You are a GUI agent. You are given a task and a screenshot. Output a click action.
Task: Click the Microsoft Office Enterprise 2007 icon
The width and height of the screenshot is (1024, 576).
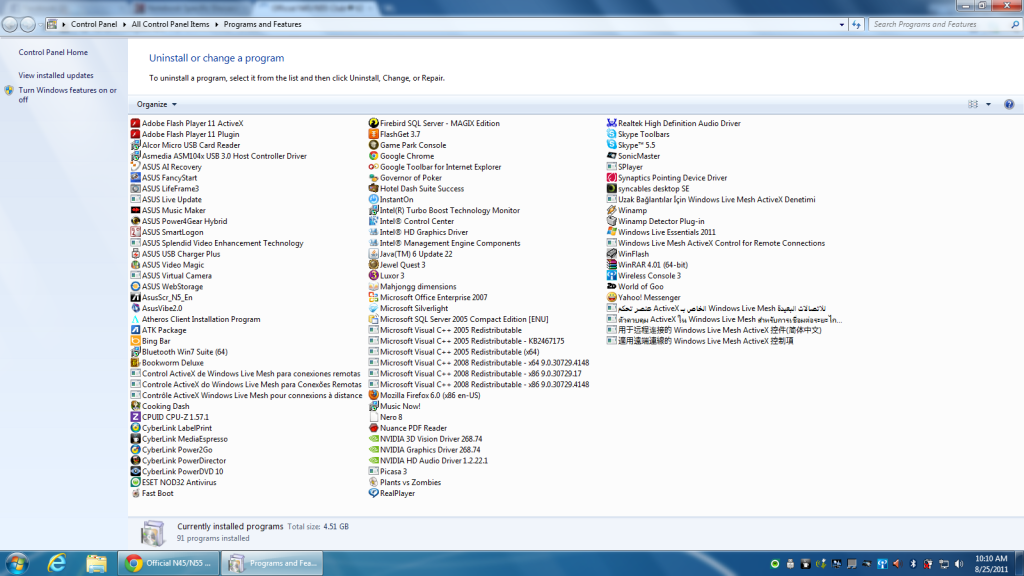pos(374,297)
